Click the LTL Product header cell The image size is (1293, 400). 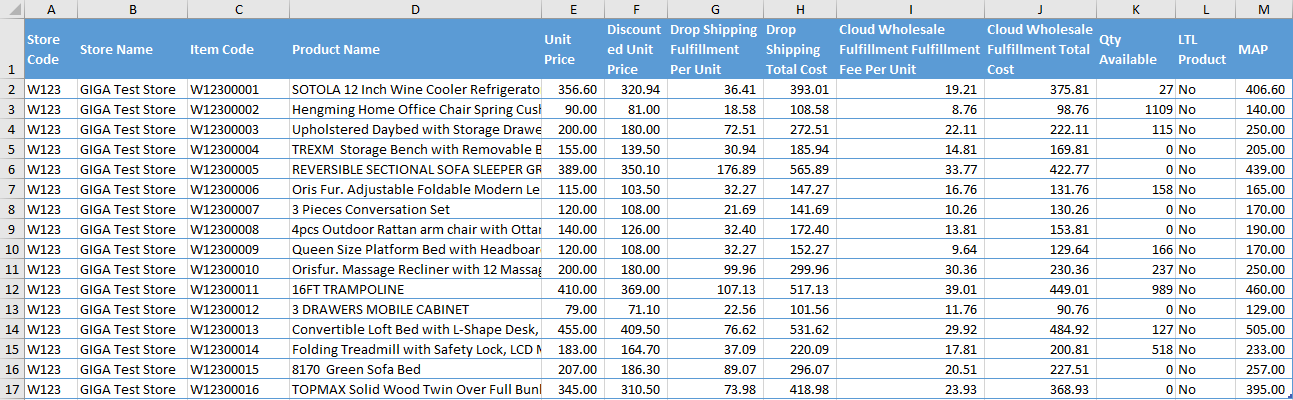(x=1205, y=49)
